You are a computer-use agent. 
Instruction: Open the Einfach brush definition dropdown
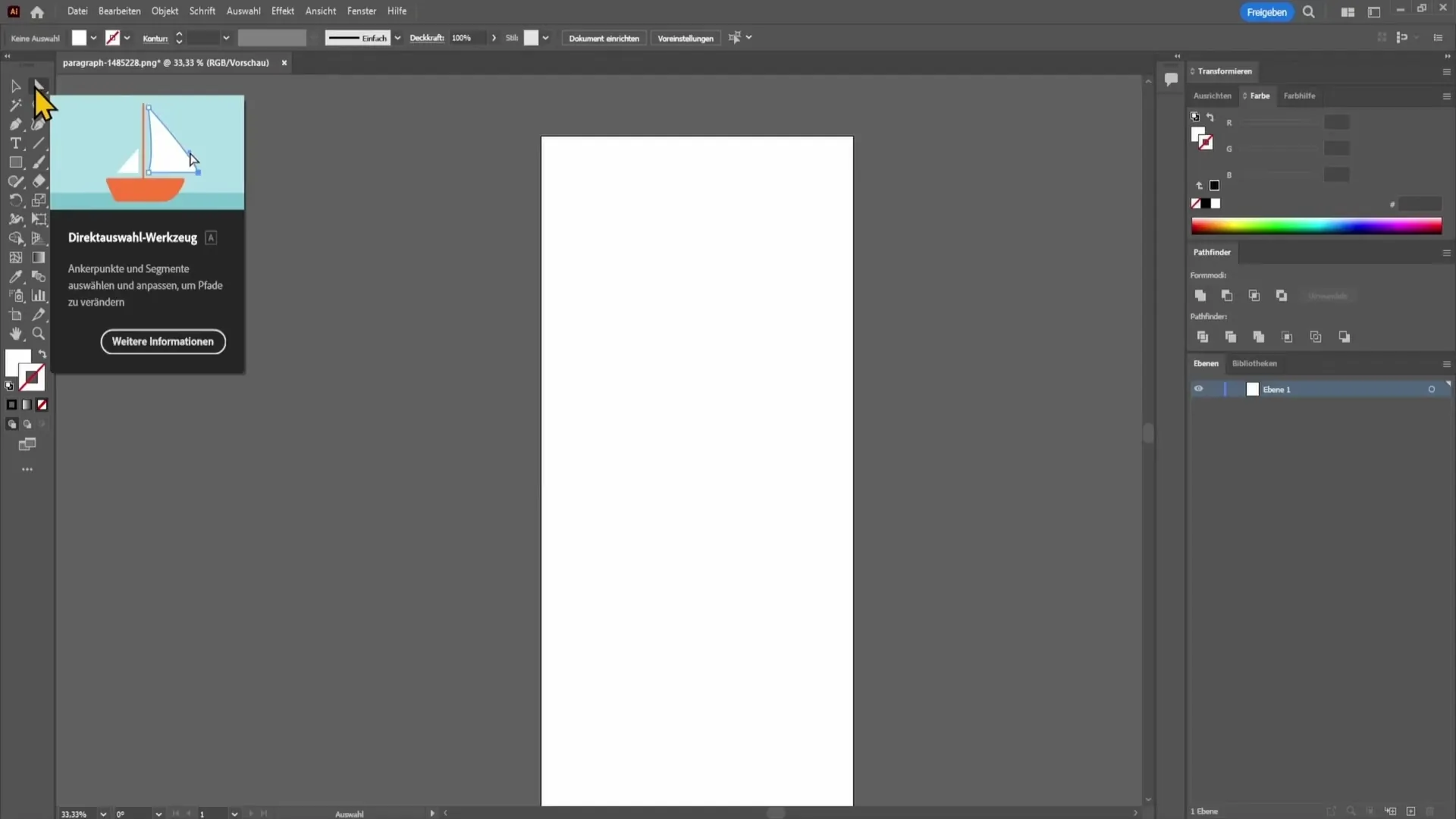pyautogui.click(x=397, y=38)
